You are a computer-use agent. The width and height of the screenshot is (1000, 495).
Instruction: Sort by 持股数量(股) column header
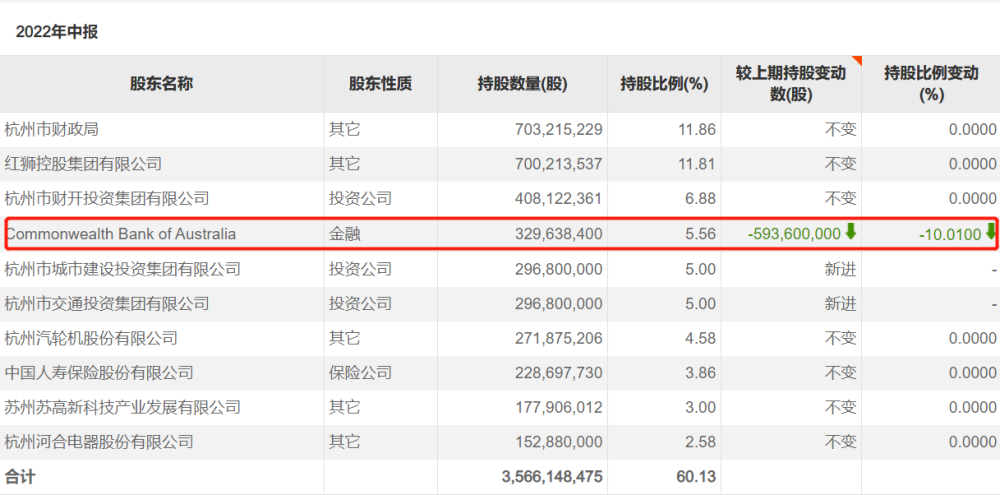pos(522,84)
